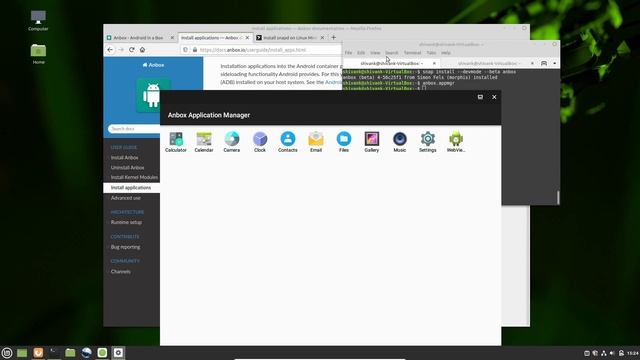
Task: Open 'Runtime setup' docs page
Action: (126, 222)
